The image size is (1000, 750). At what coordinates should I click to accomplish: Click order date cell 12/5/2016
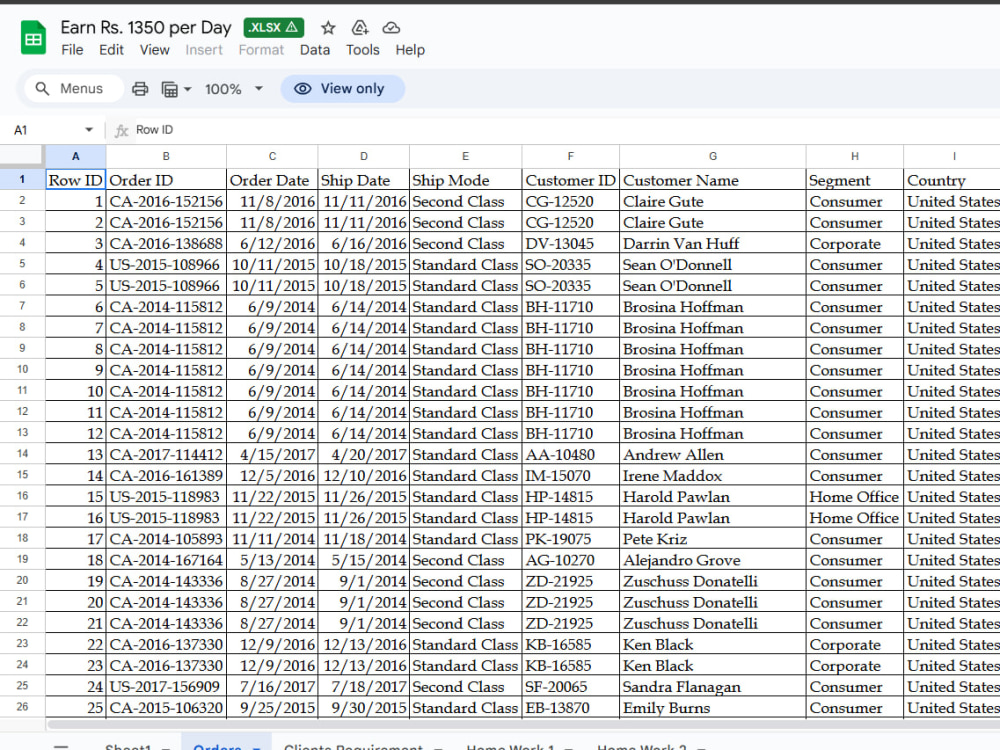pos(272,476)
